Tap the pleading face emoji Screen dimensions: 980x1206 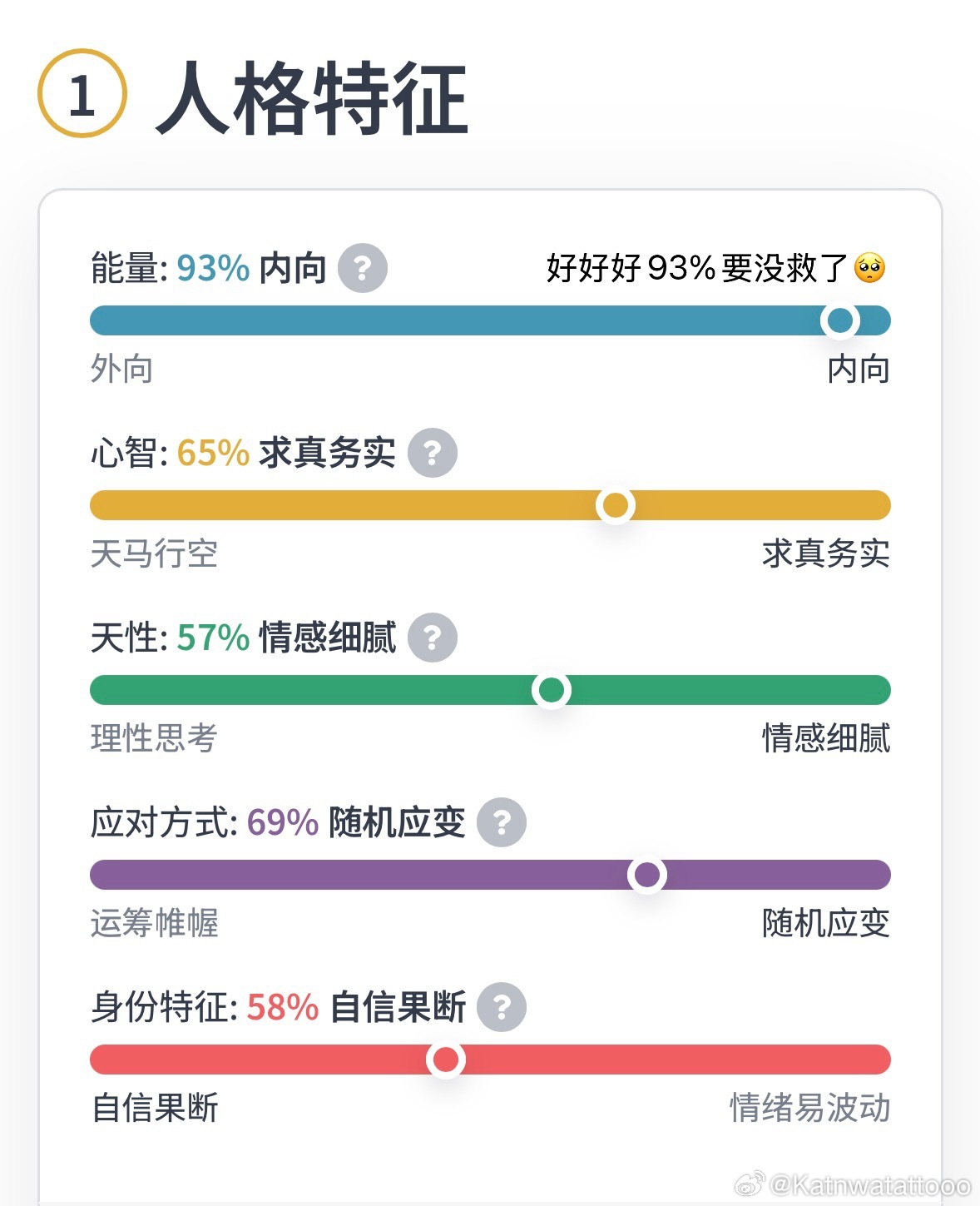[870, 268]
